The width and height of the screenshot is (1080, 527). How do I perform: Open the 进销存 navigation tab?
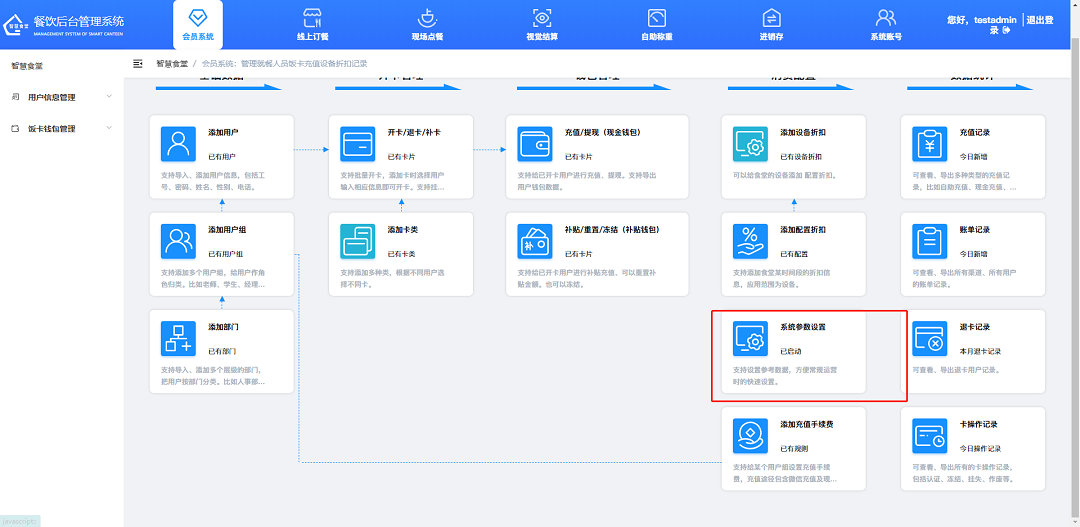(771, 25)
